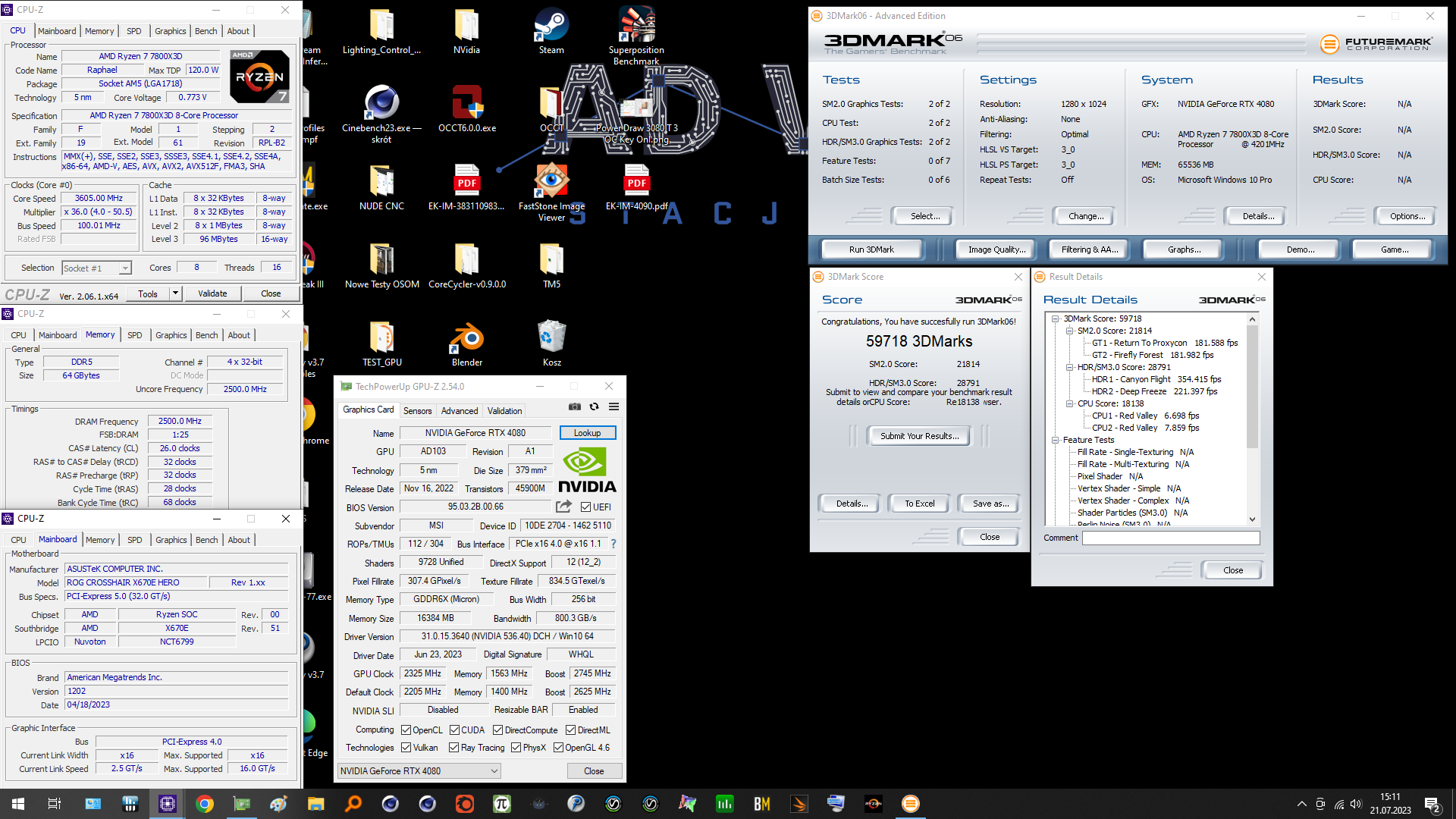Click the Result Details vertical scrollbar
The image size is (1456, 819).
1252,387
